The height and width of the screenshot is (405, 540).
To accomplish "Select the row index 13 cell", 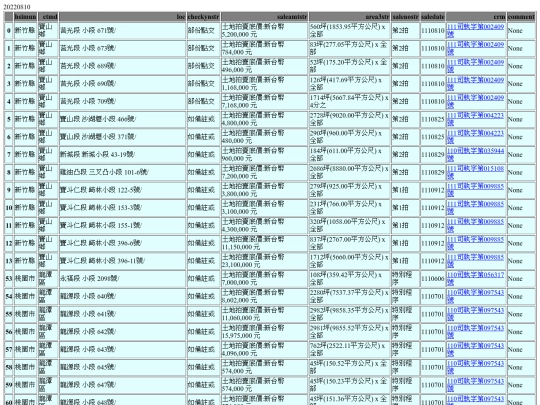I will (9, 261).
